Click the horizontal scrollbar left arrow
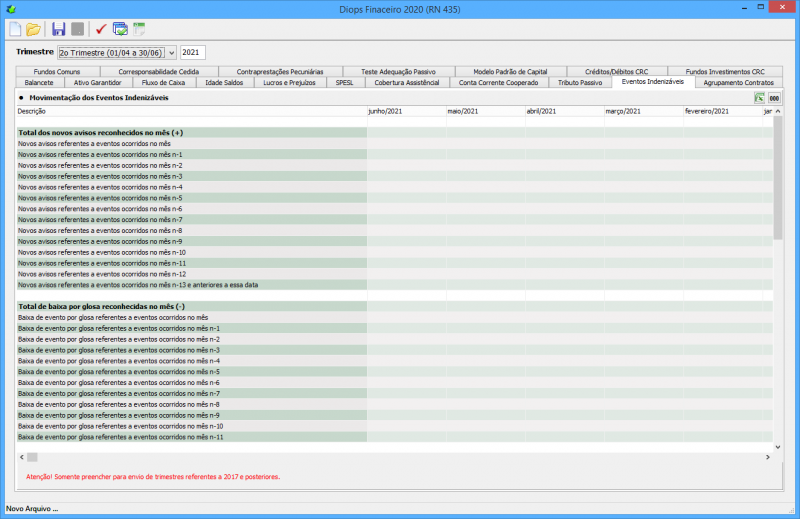Viewport: 800px width, 519px height. coord(21,457)
